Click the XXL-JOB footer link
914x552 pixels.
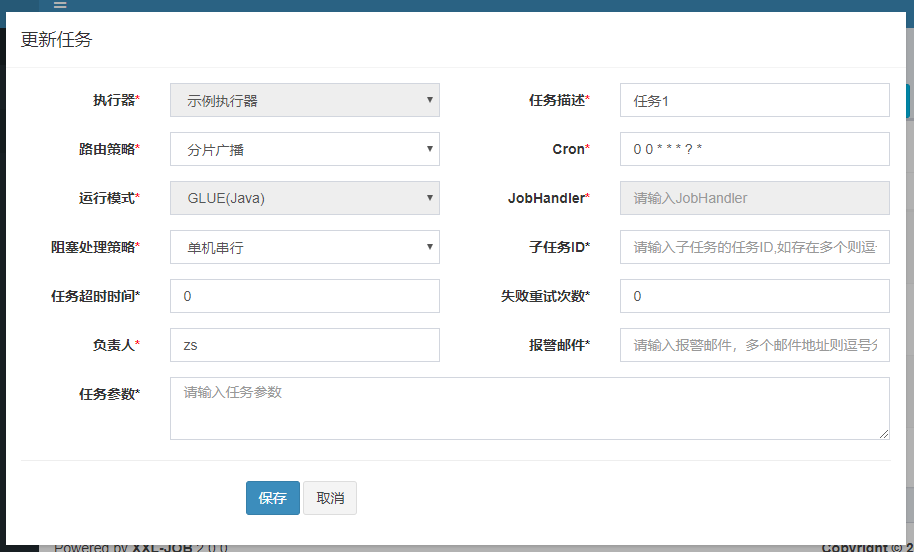pos(161,547)
